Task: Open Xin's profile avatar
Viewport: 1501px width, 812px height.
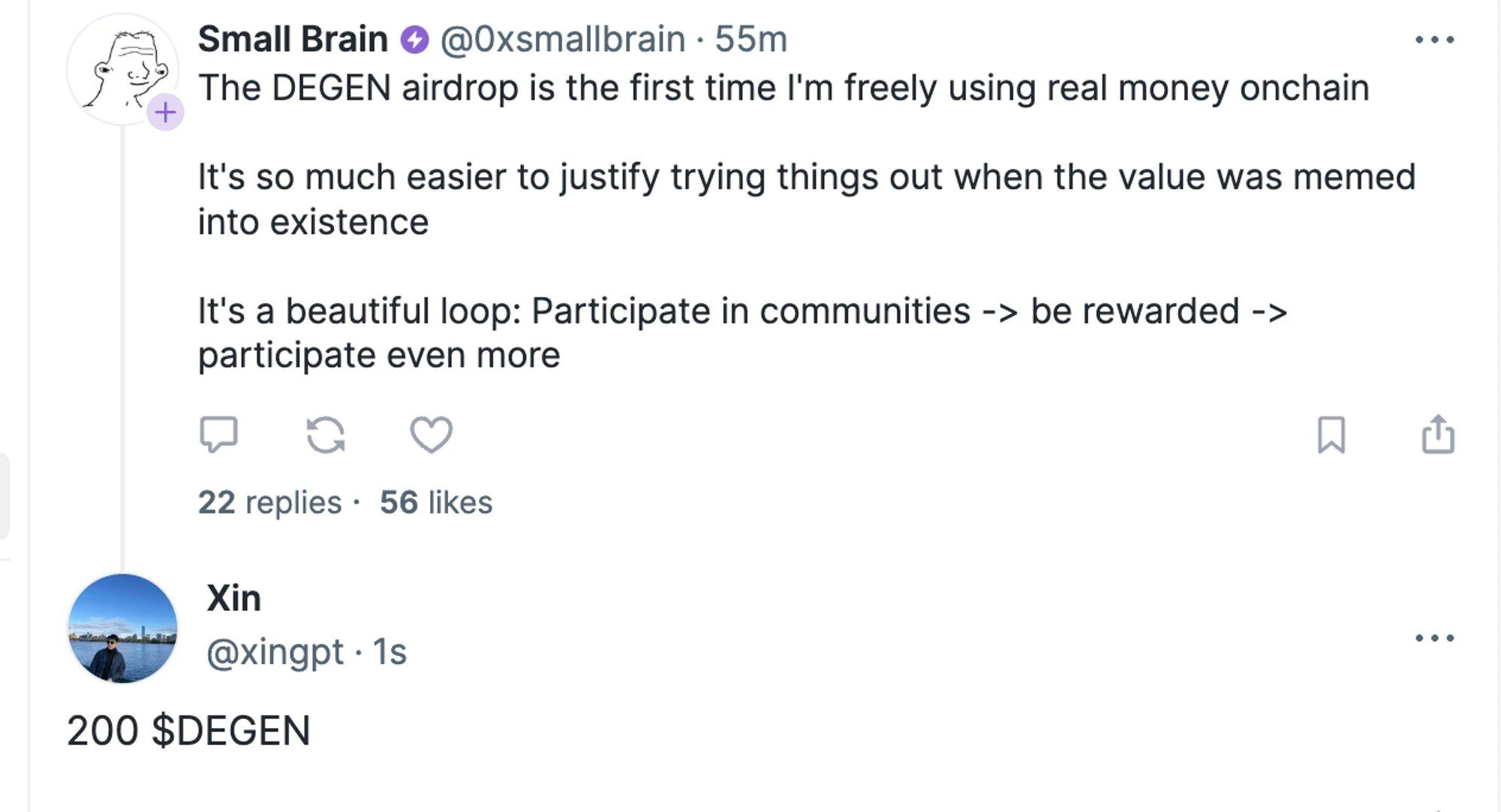Action: pyautogui.click(x=122, y=629)
